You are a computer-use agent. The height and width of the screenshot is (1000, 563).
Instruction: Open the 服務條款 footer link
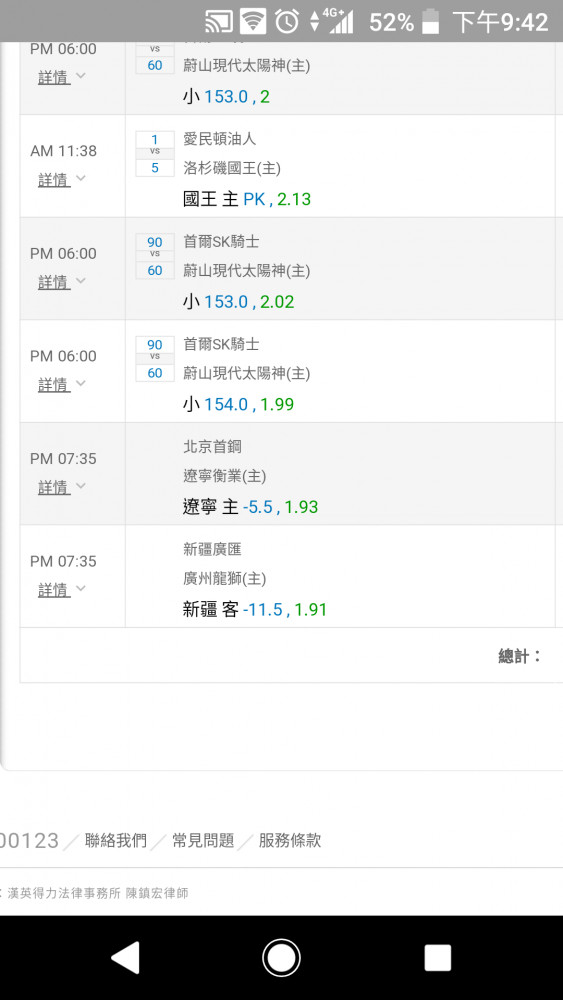pyautogui.click(x=289, y=841)
